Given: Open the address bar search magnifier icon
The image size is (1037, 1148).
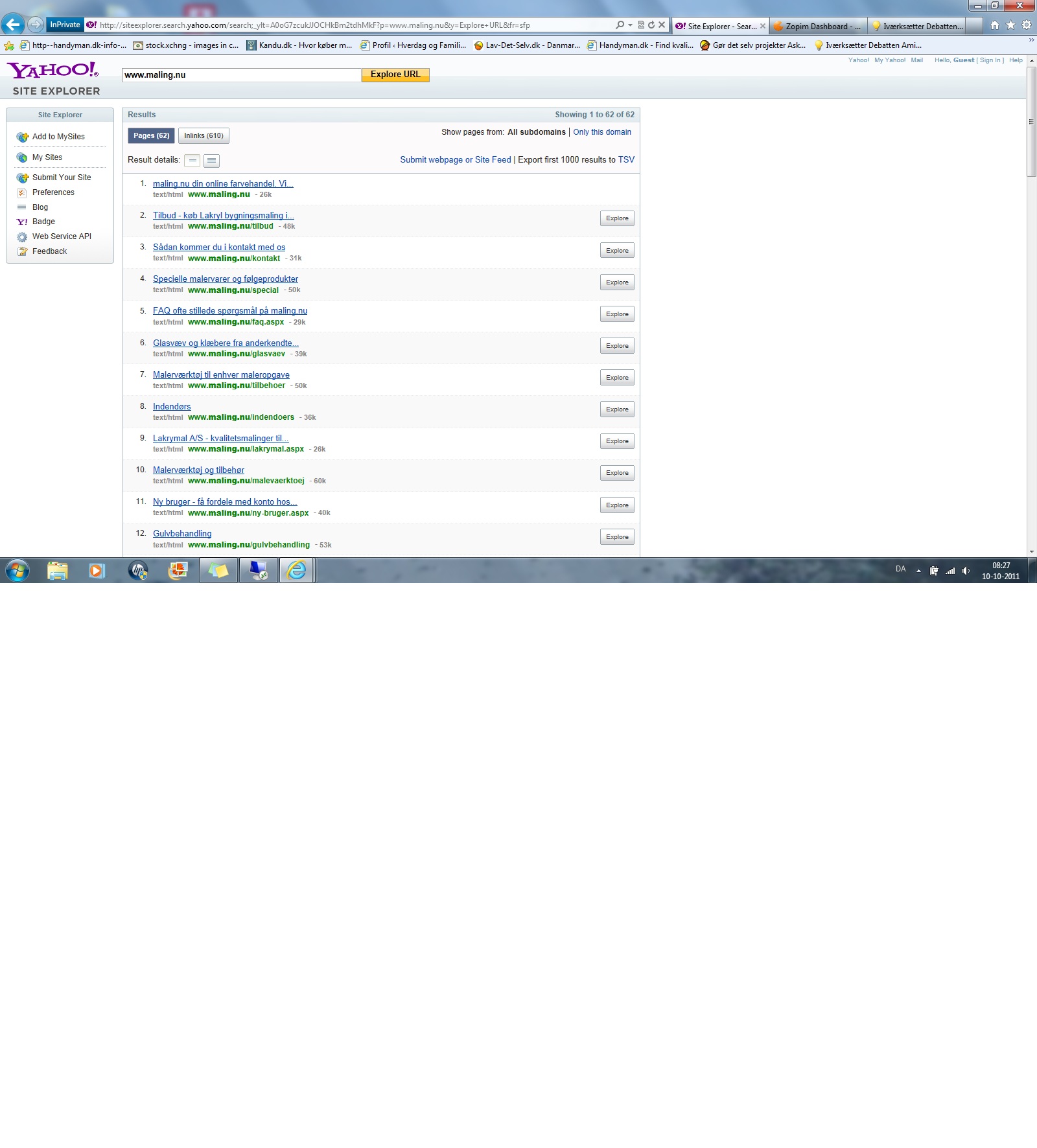Looking at the screenshot, I should point(620,25).
